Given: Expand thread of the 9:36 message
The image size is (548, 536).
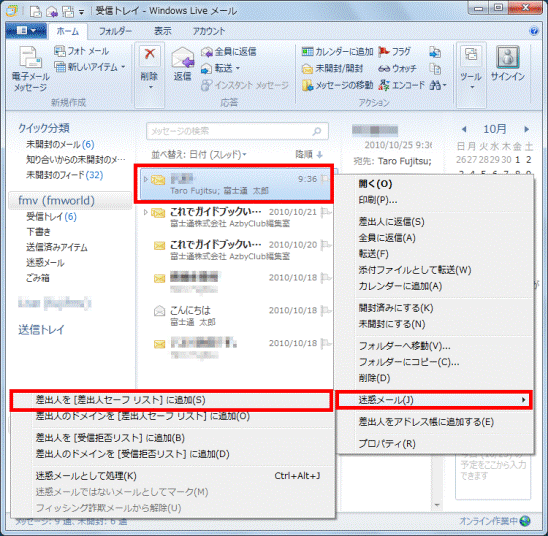Looking at the screenshot, I should (145, 179).
